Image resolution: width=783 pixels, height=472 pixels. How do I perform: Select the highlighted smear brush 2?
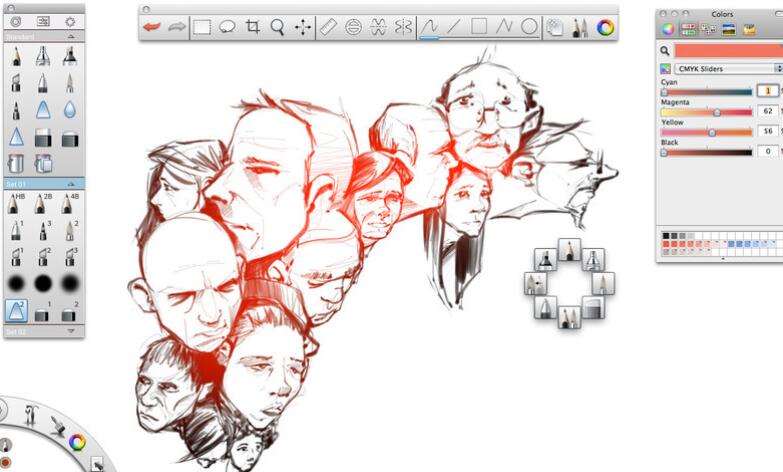click(16, 310)
